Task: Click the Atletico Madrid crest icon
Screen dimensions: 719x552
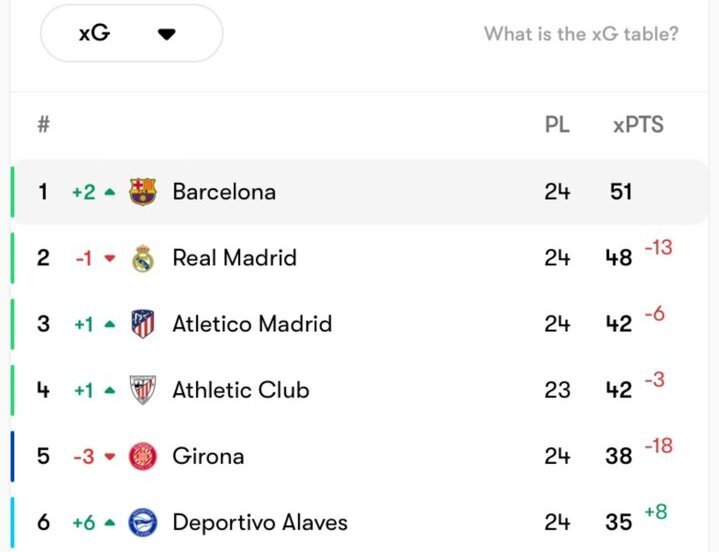Action: tap(143, 324)
